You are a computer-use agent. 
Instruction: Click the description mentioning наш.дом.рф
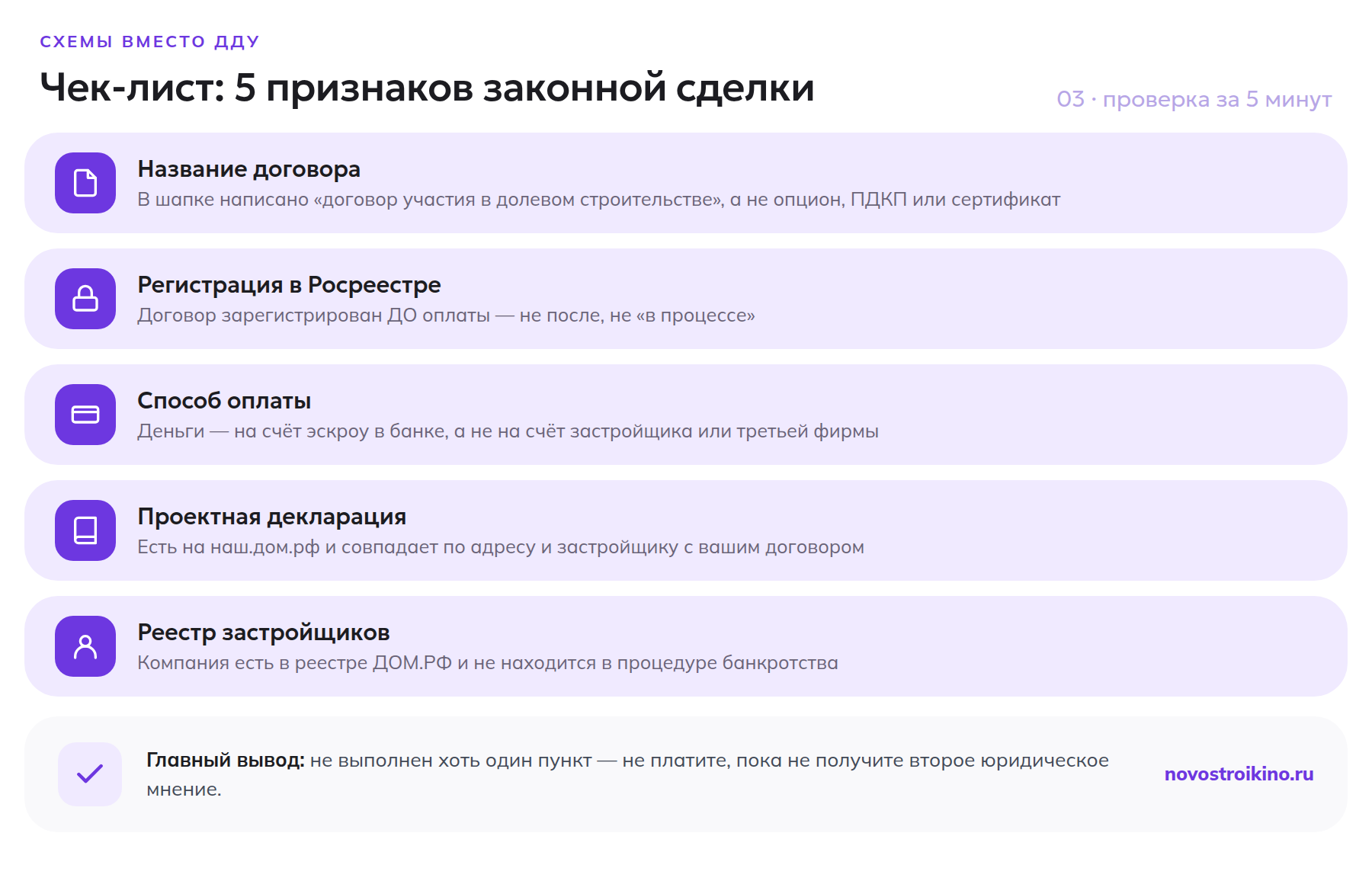501,547
